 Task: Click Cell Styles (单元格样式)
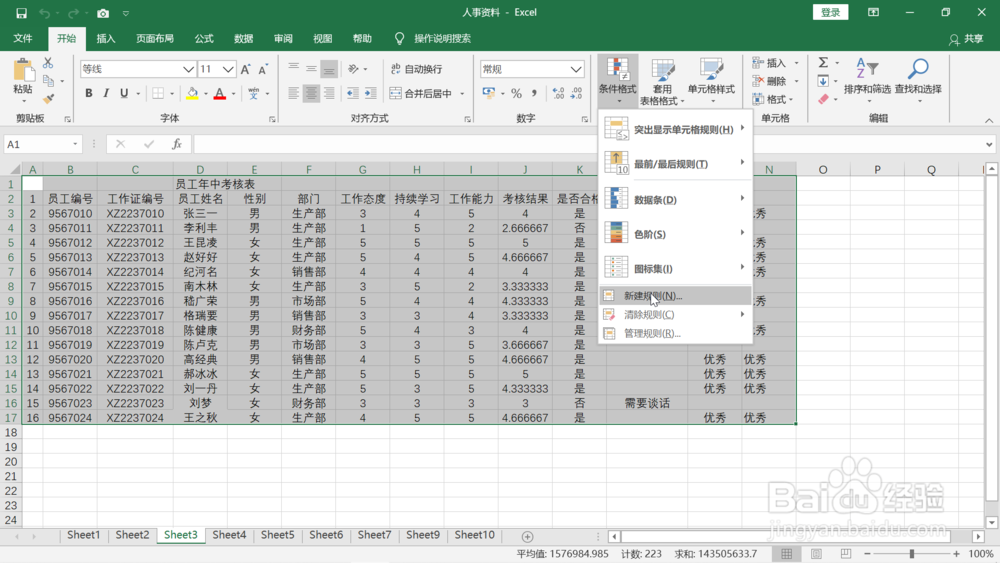pyautogui.click(x=711, y=81)
